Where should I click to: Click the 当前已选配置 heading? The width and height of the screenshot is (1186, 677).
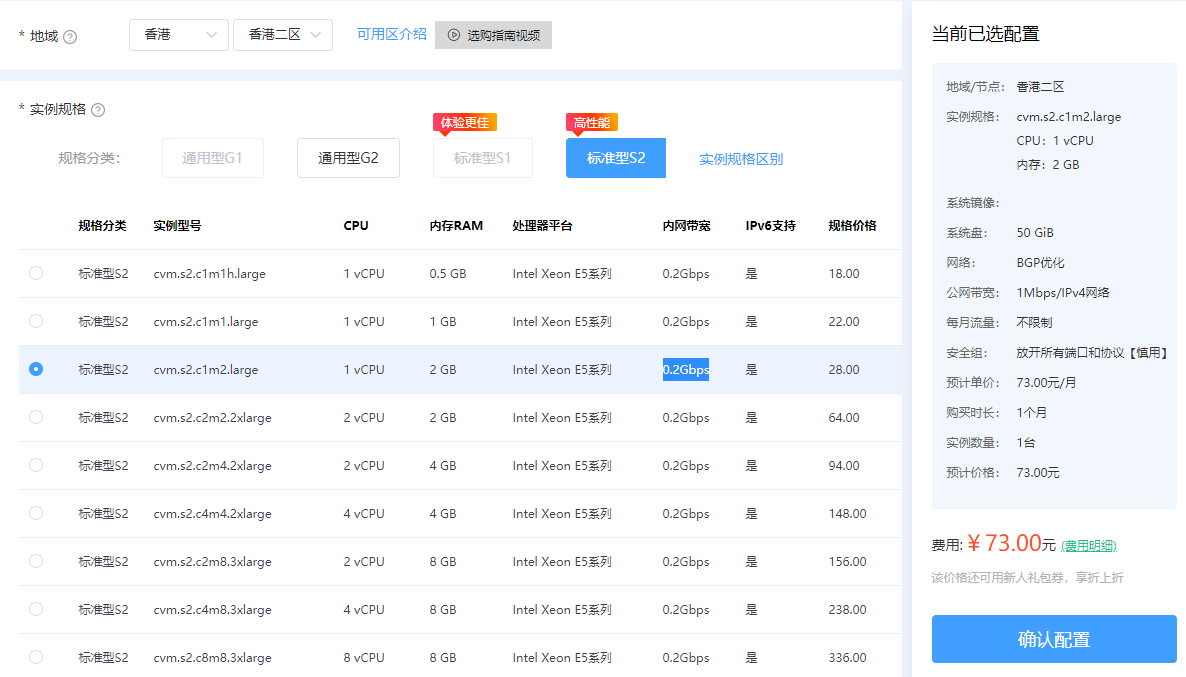tap(985, 34)
